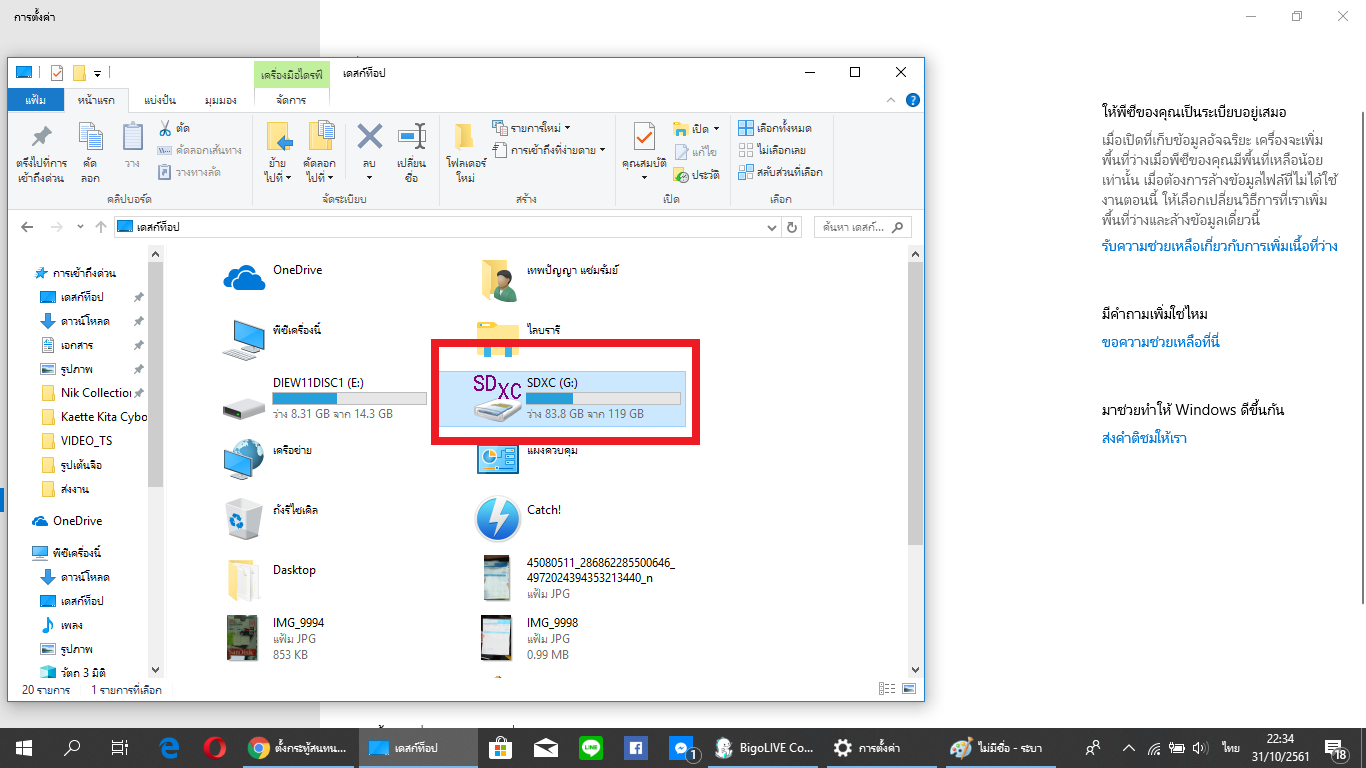Open the Easy access (การเข้าถึงที่ง่ายดาย) dropdown
This screenshot has width=1366, height=768.
tap(549, 150)
